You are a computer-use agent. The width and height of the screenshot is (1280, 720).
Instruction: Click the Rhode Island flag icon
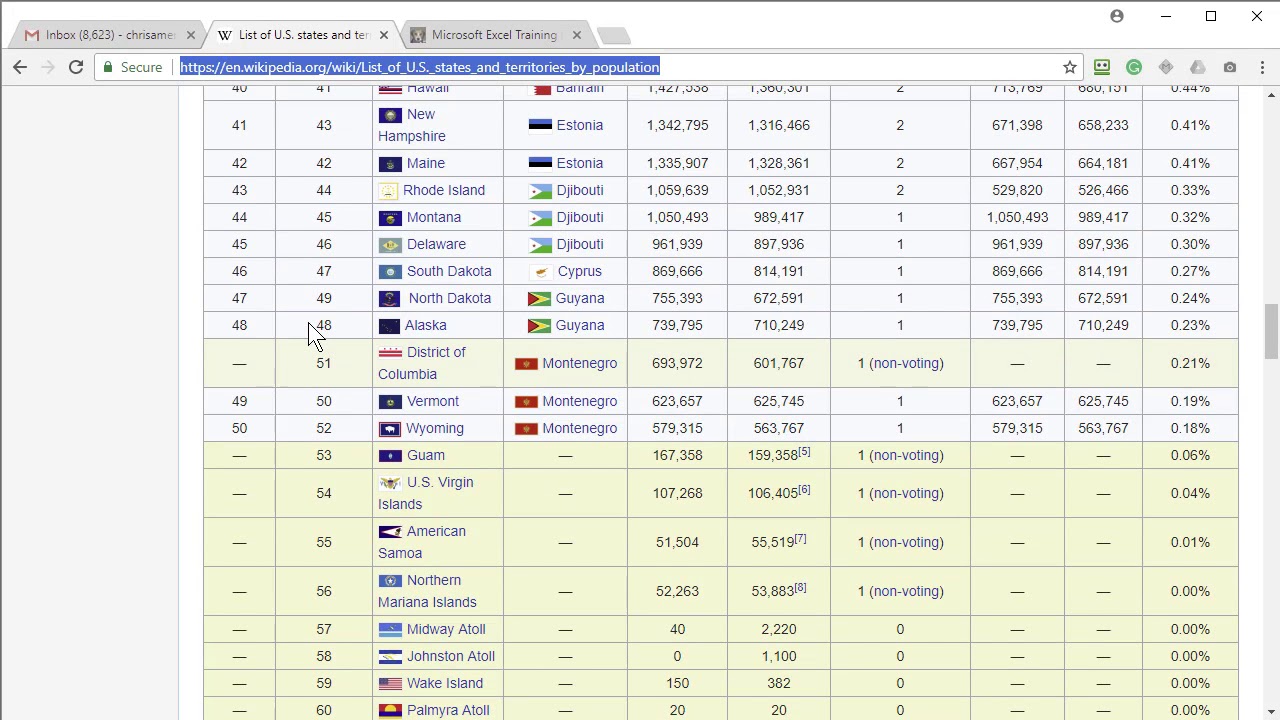point(388,190)
